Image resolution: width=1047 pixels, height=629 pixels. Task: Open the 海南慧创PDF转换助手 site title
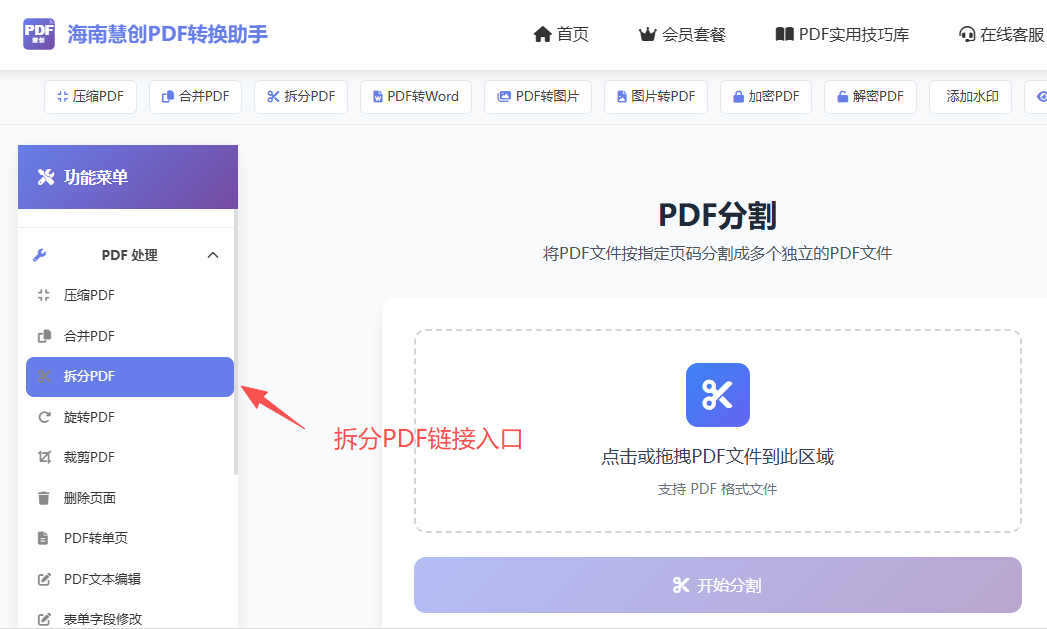coord(167,34)
